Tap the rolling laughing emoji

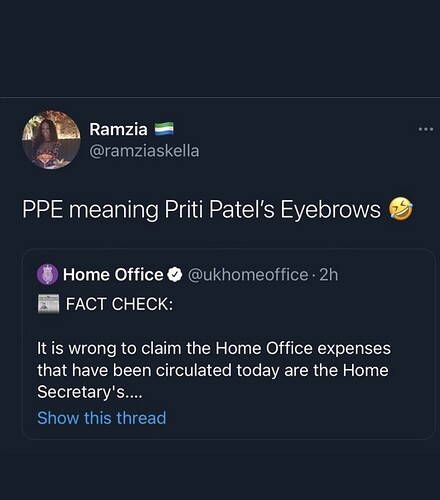(x=401, y=209)
